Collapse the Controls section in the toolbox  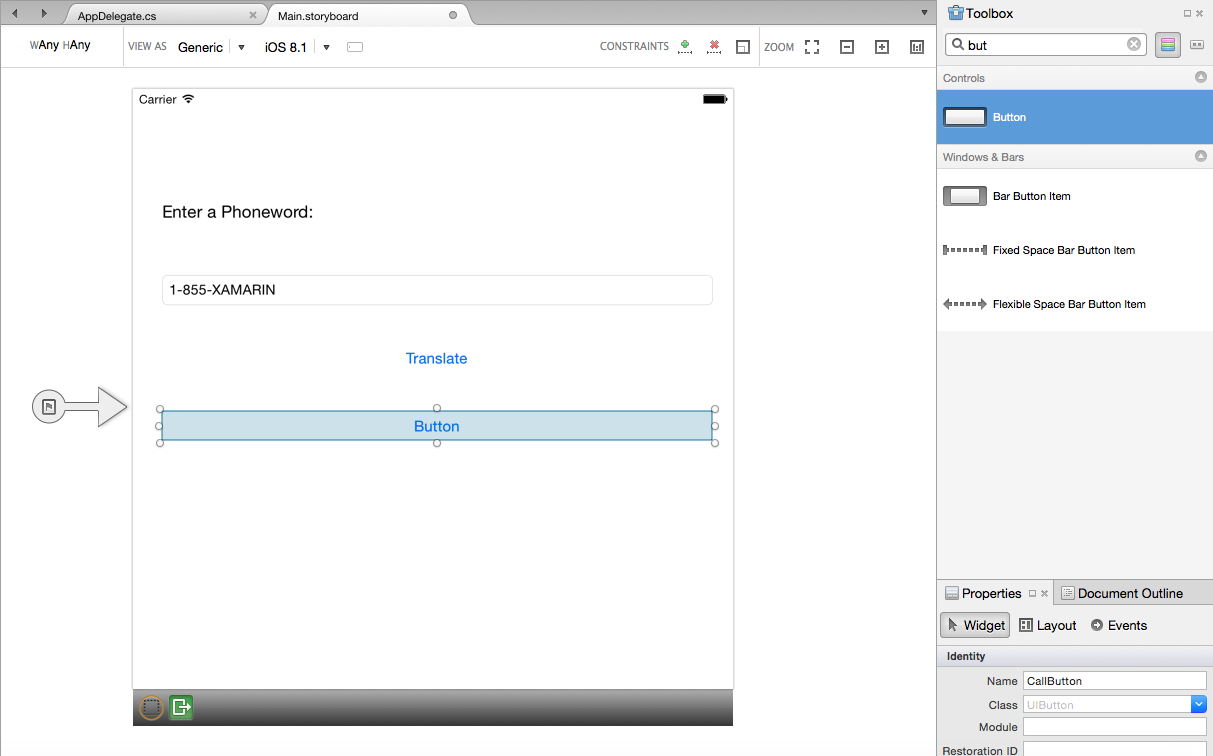[1201, 78]
